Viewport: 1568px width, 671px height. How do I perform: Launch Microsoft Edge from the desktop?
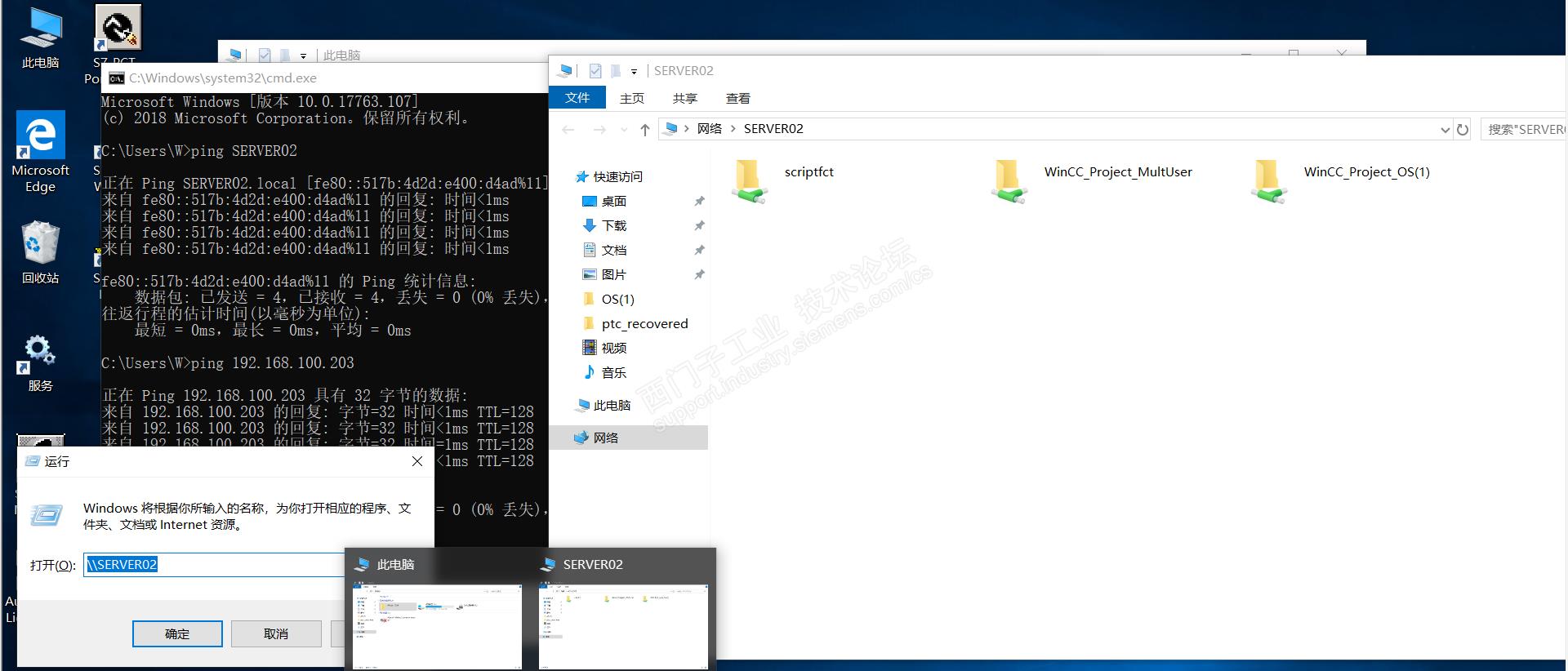click(40, 153)
